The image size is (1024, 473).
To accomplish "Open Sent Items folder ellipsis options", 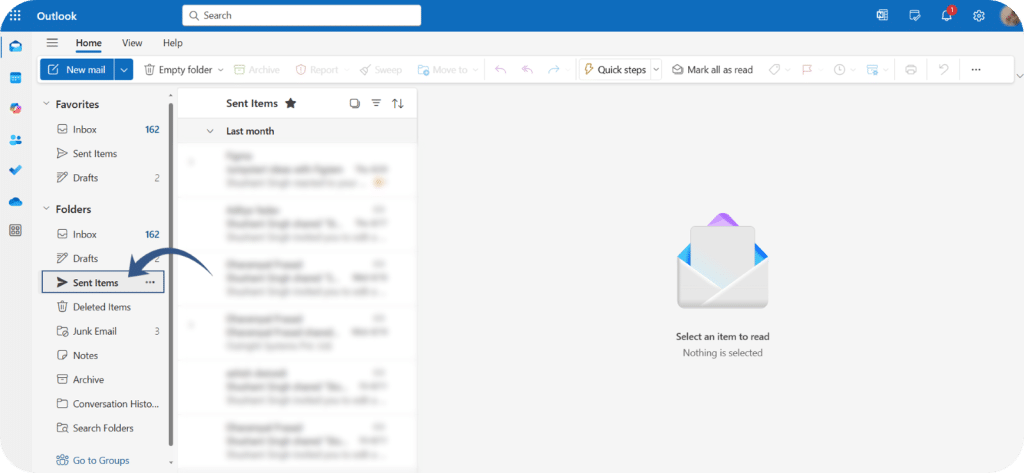I will [150, 282].
